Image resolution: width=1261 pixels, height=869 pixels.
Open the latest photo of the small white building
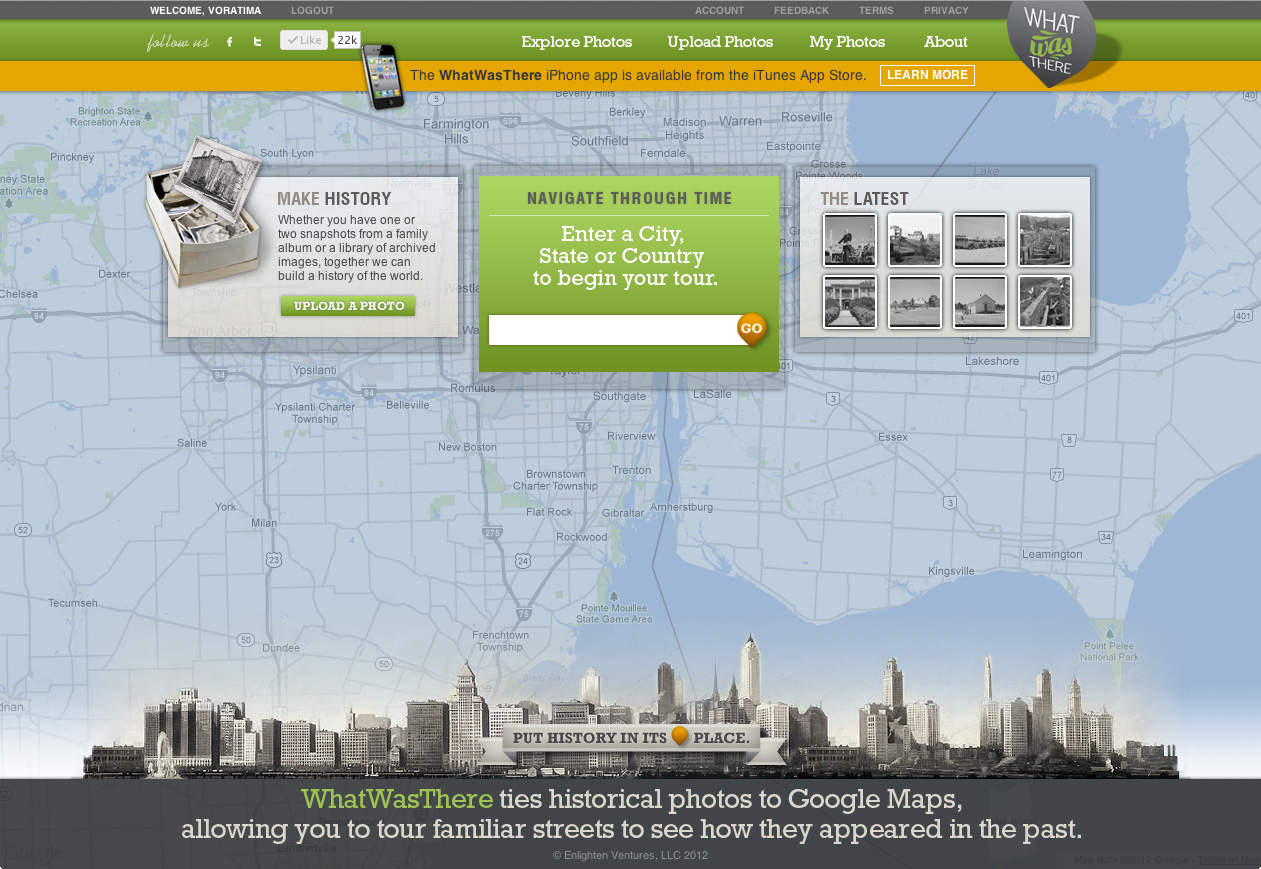[980, 302]
